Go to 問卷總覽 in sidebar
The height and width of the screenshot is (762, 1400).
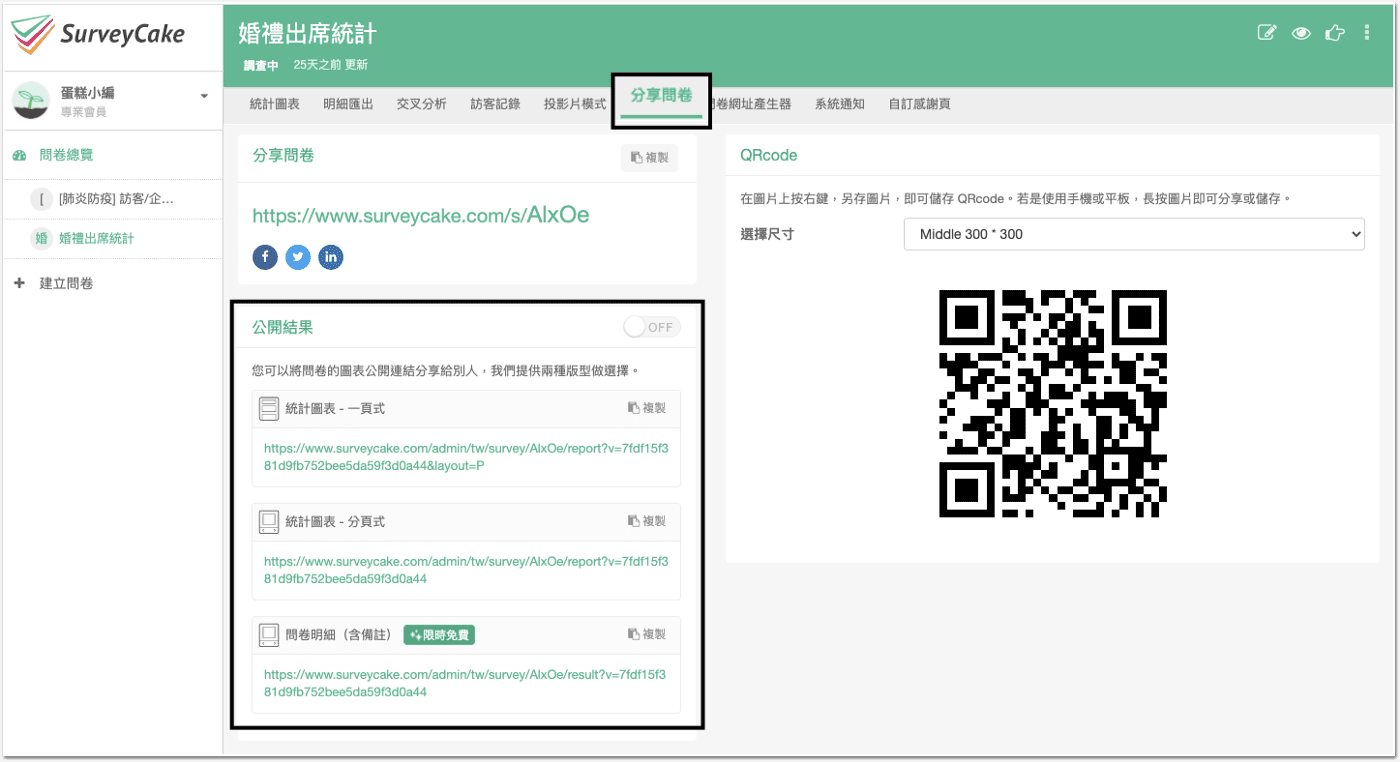(x=67, y=156)
